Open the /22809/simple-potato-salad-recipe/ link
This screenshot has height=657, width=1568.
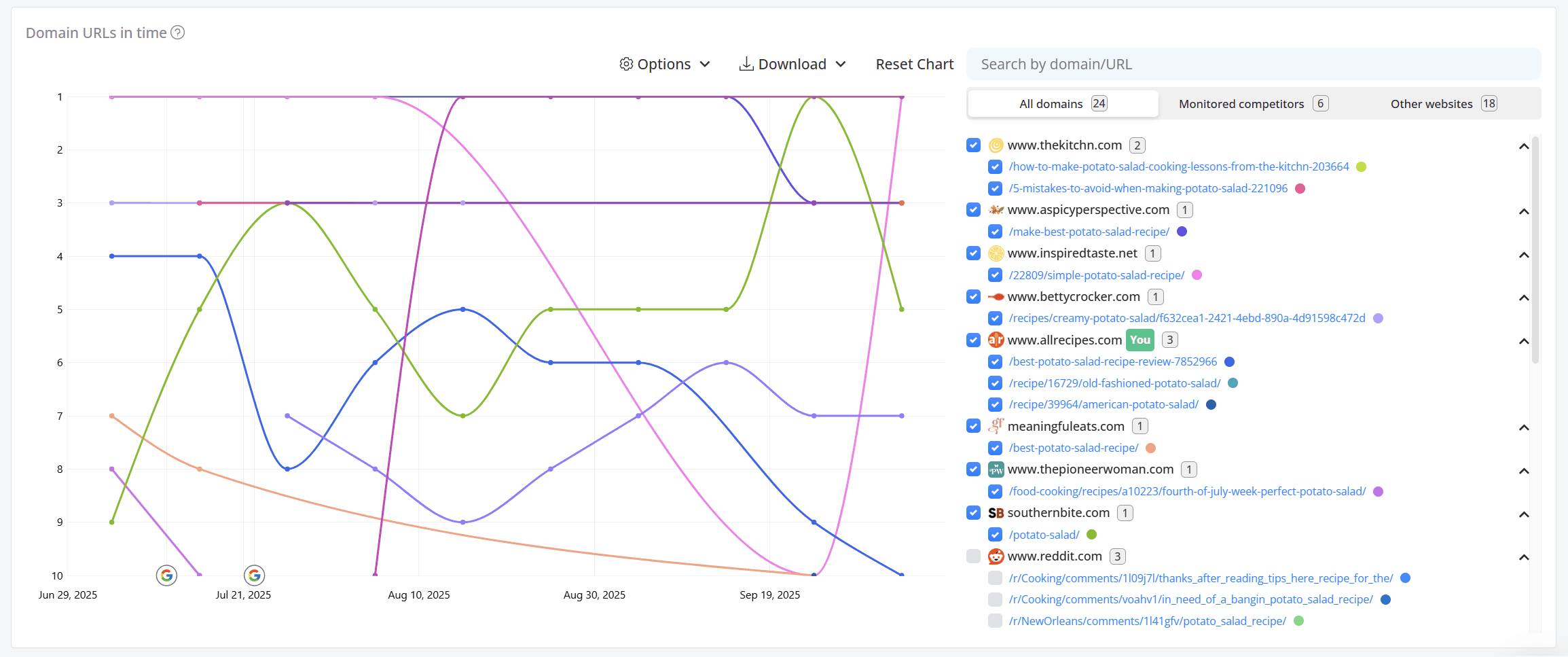click(1097, 275)
